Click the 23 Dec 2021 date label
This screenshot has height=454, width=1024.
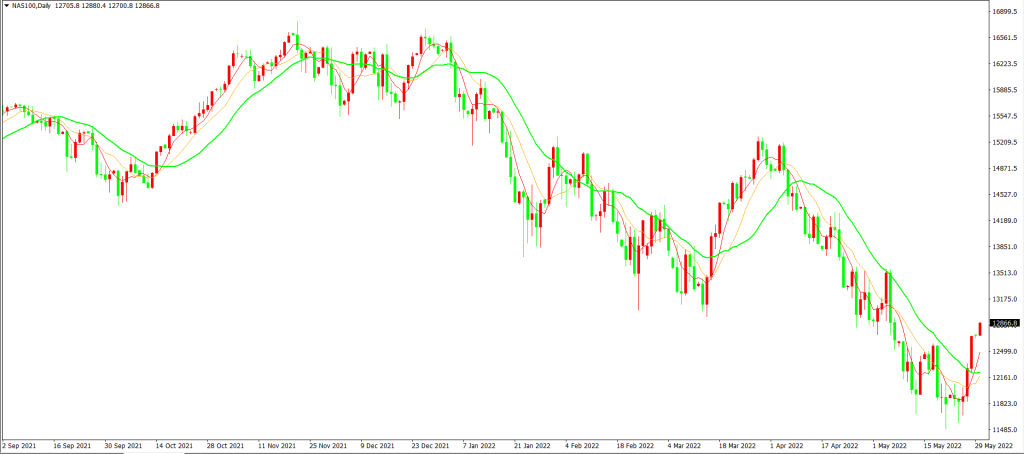click(x=430, y=445)
